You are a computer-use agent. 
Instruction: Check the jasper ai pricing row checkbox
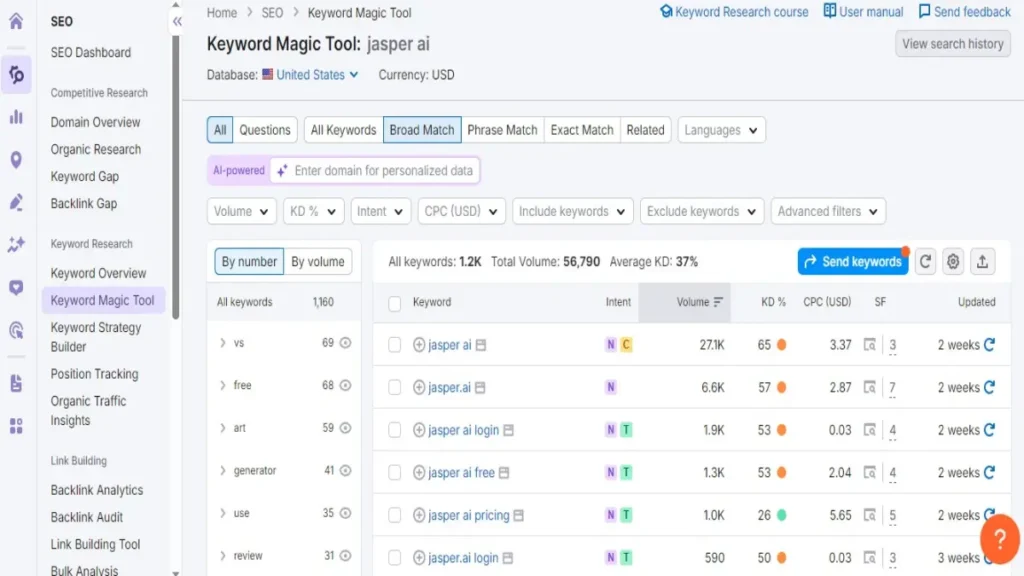click(x=394, y=515)
